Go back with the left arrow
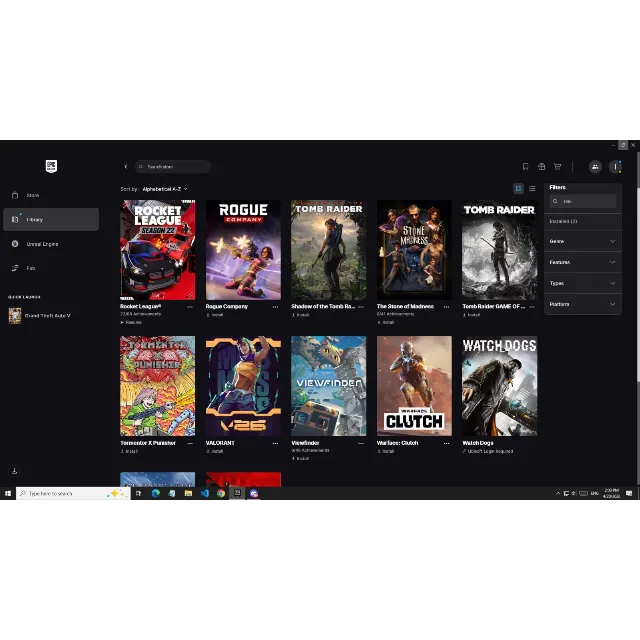This screenshot has width=640, height=640. click(126, 167)
